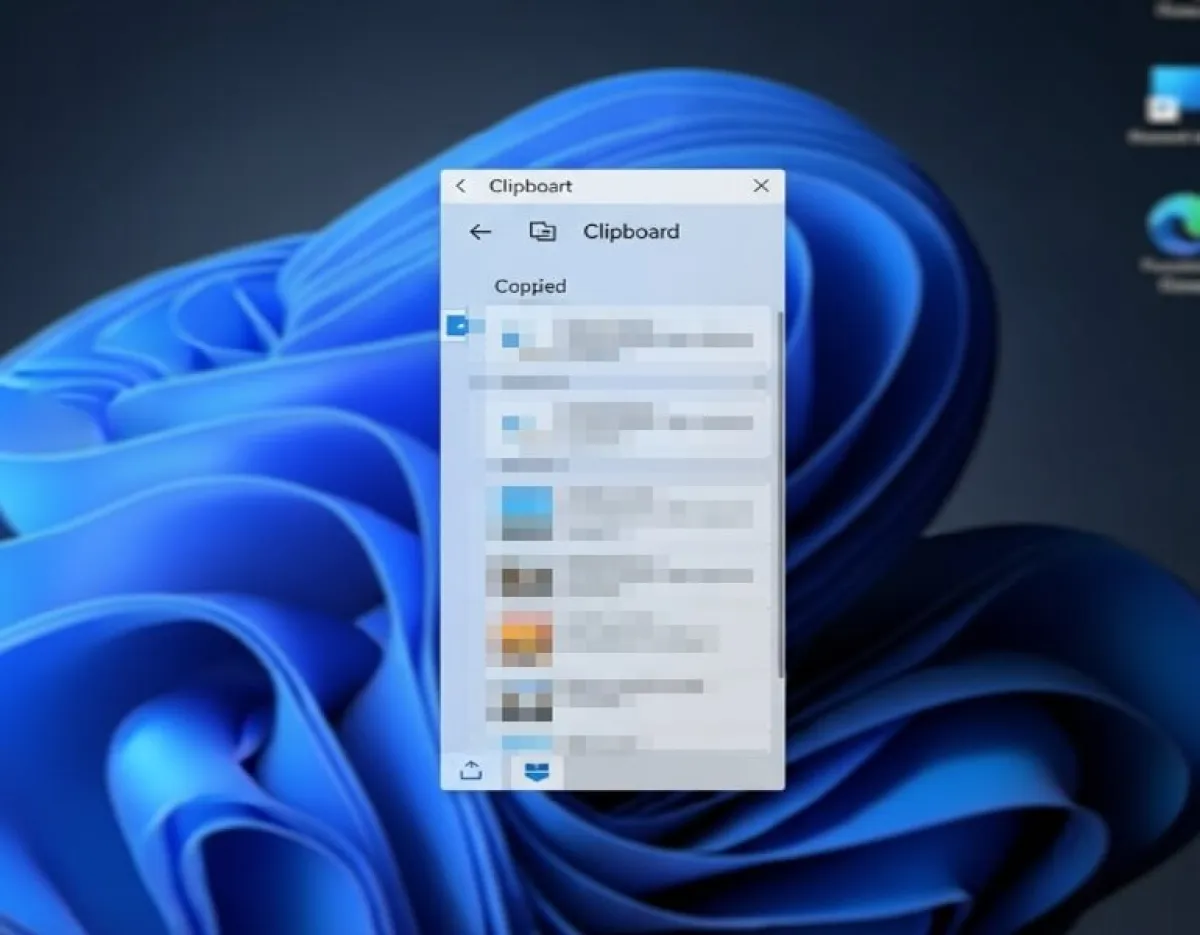
Task: Click the back arrow beside the Clipboard heading
Action: point(480,232)
